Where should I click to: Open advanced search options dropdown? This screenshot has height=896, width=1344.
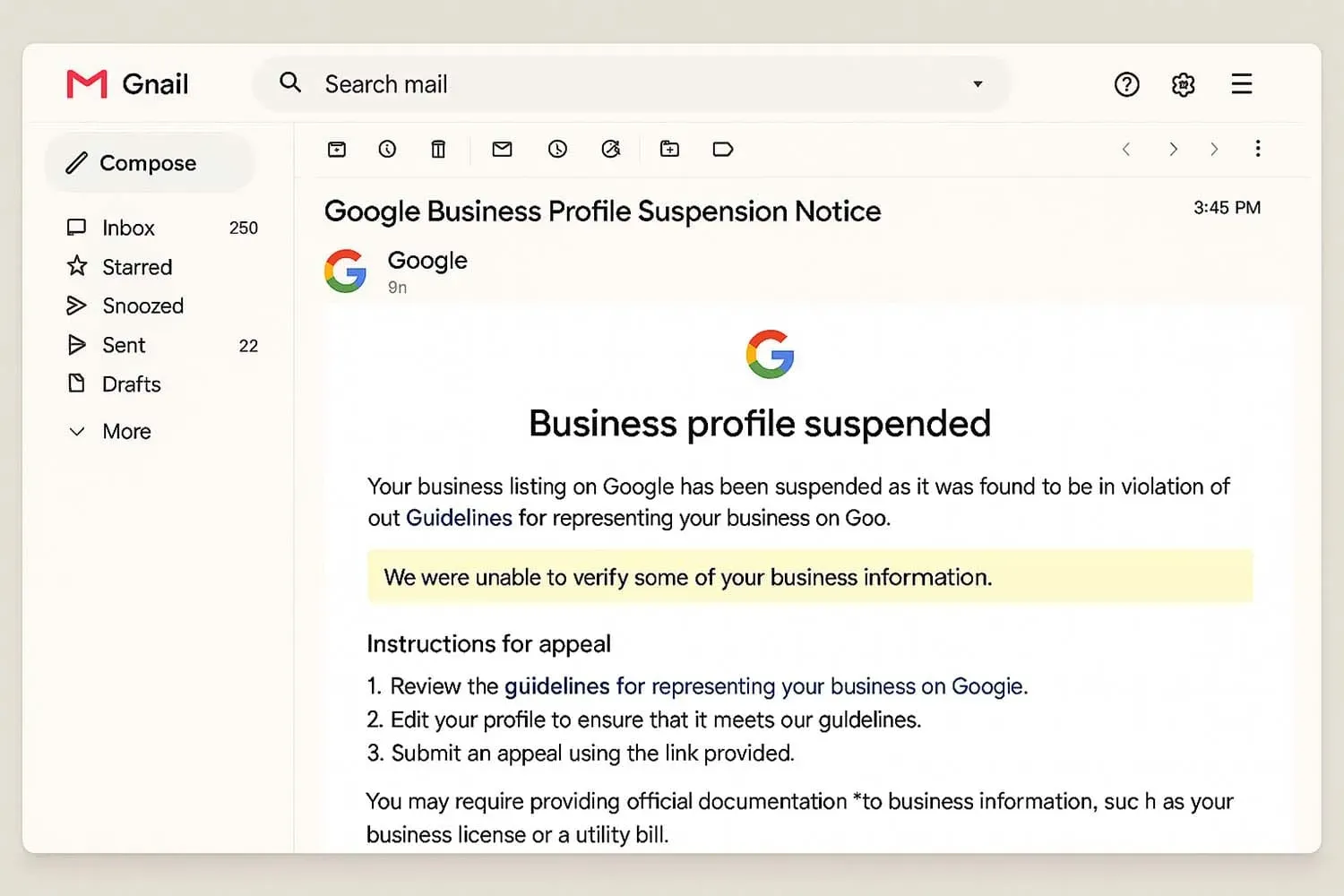978,83
